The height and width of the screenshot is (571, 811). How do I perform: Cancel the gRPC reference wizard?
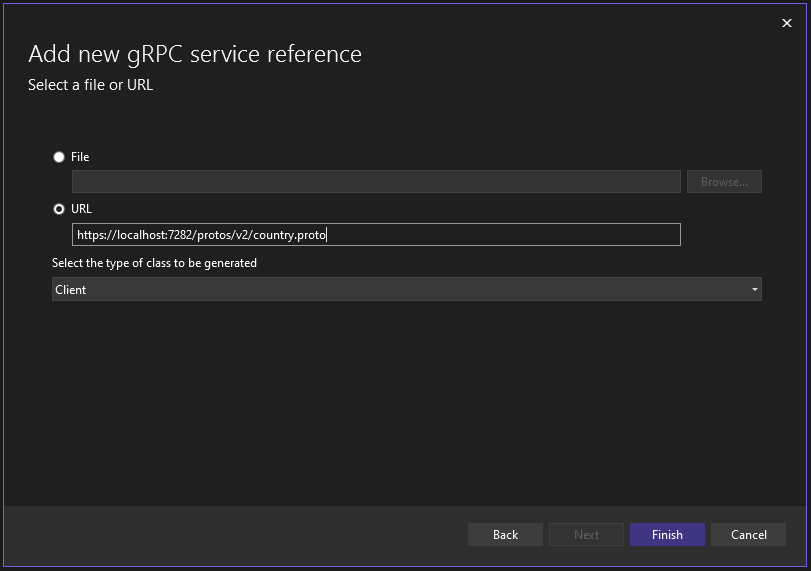pos(748,535)
